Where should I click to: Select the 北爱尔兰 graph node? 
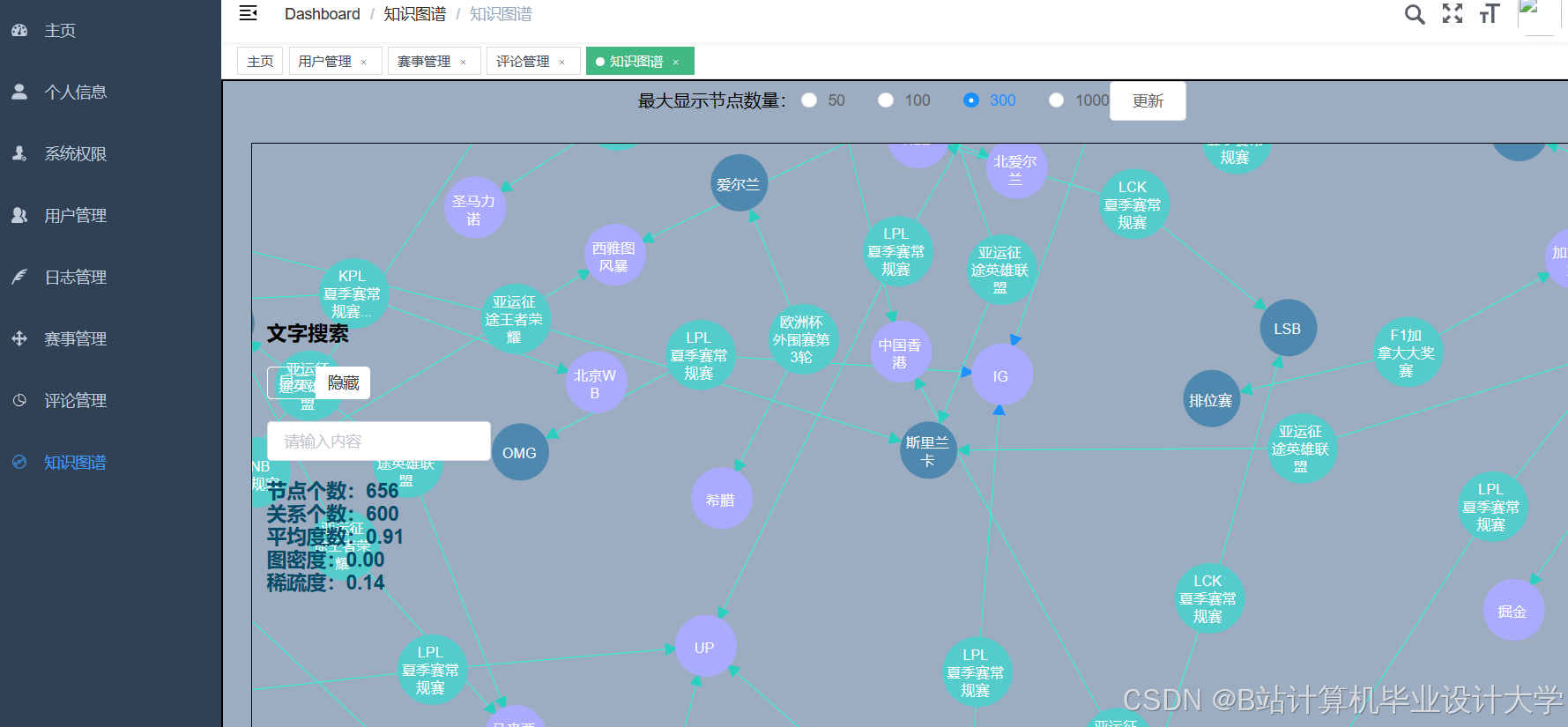coord(1016,167)
